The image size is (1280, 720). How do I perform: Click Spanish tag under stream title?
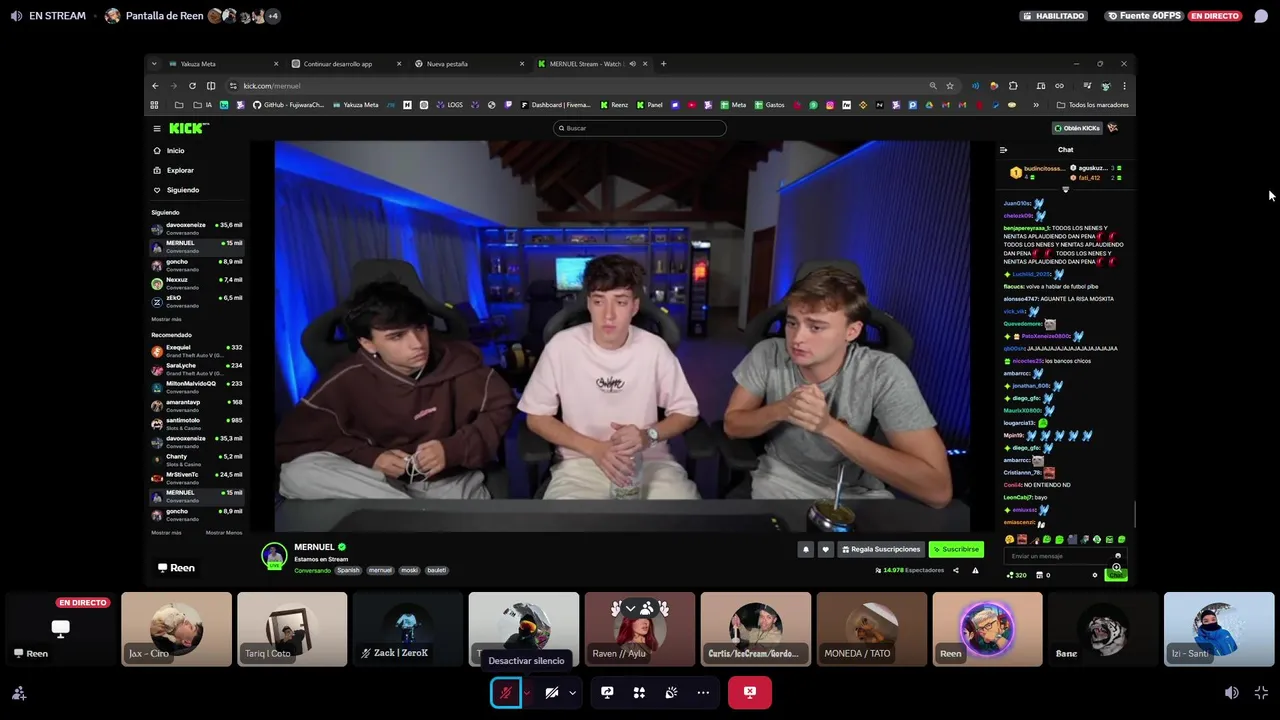click(348, 571)
